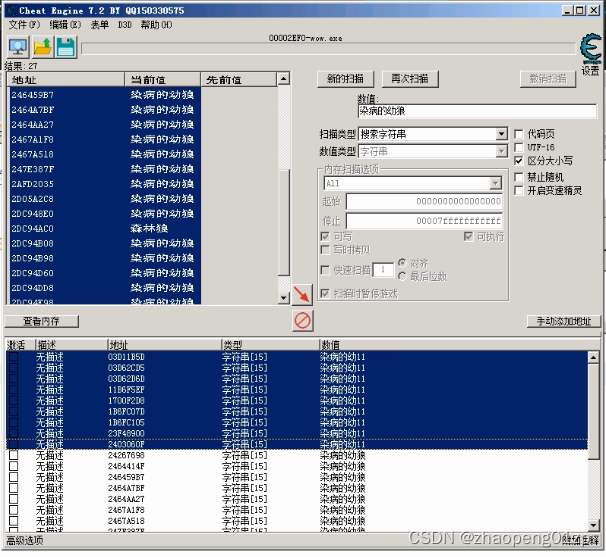
Task: Open a cheat table via folder icon
Action: [42, 47]
